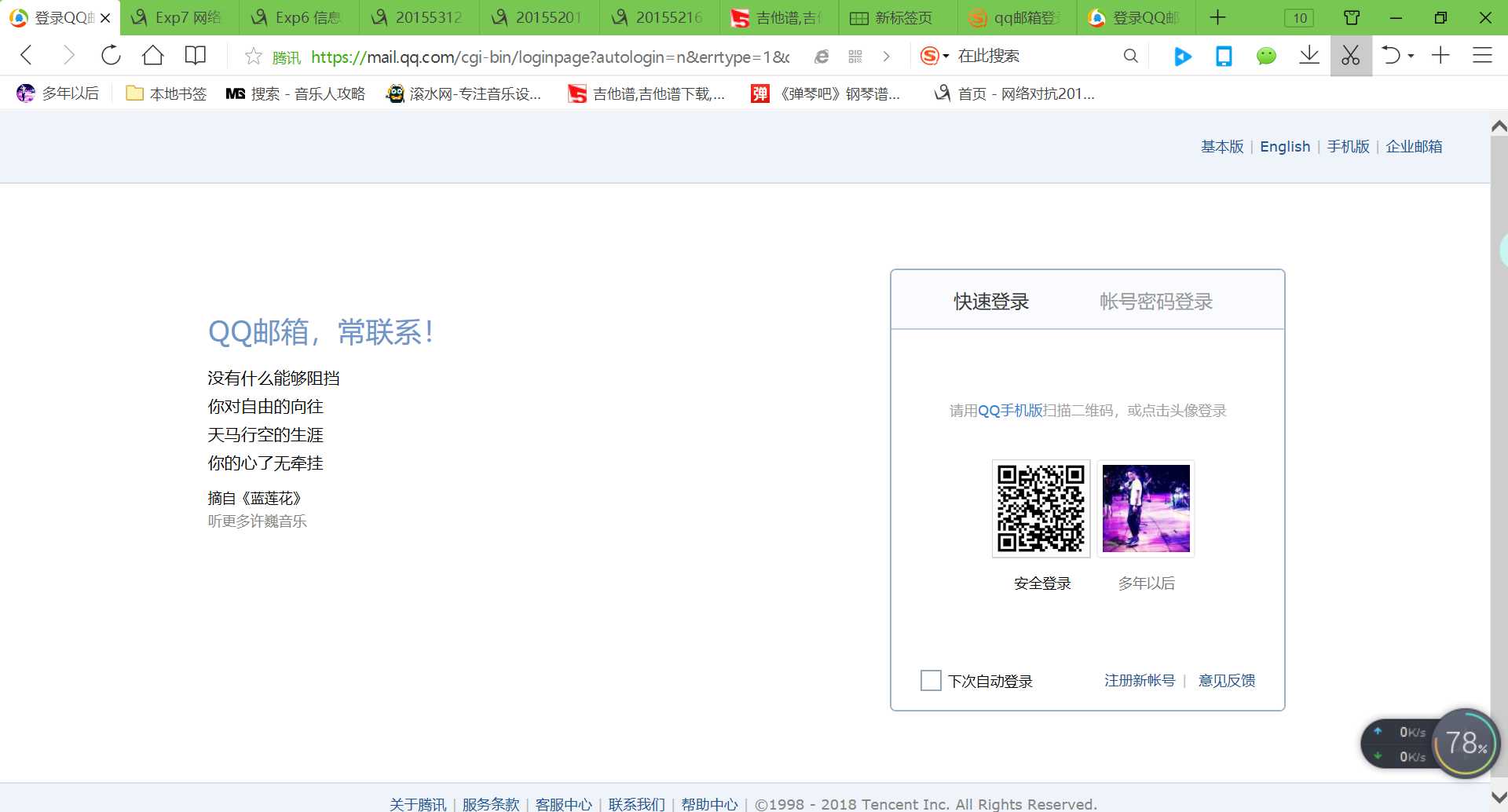This screenshot has width=1508, height=812.
Task: Open the 吉他谱,吉他谱下载 bookmark
Action: [x=646, y=93]
